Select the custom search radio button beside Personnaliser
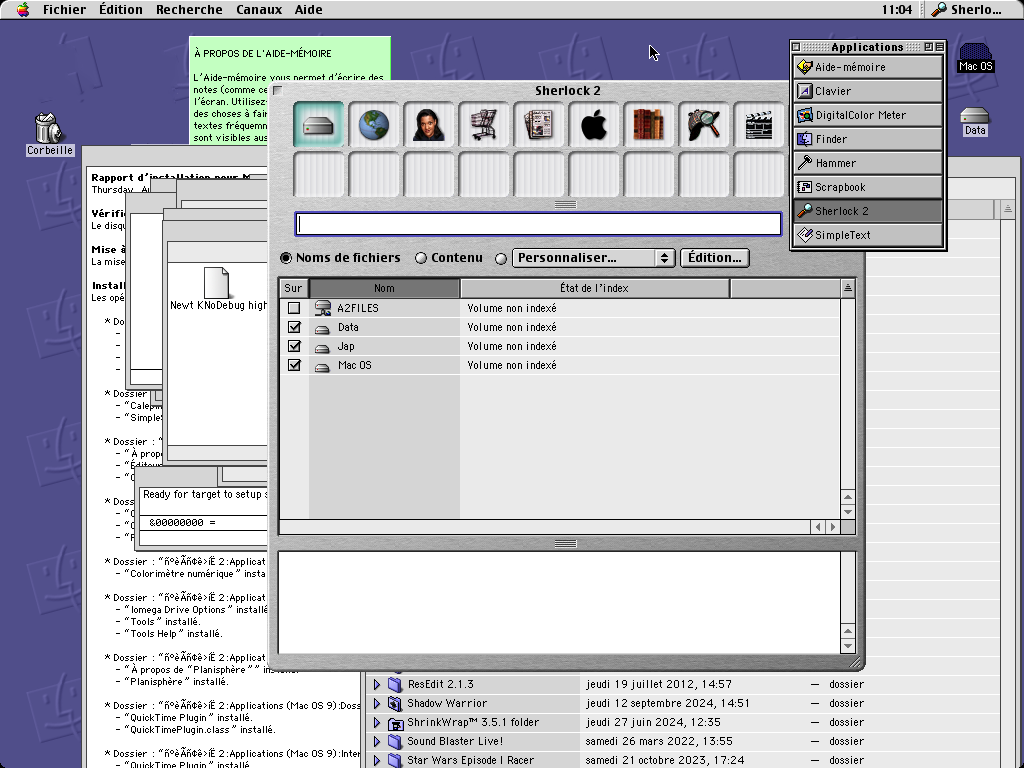 coord(501,259)
